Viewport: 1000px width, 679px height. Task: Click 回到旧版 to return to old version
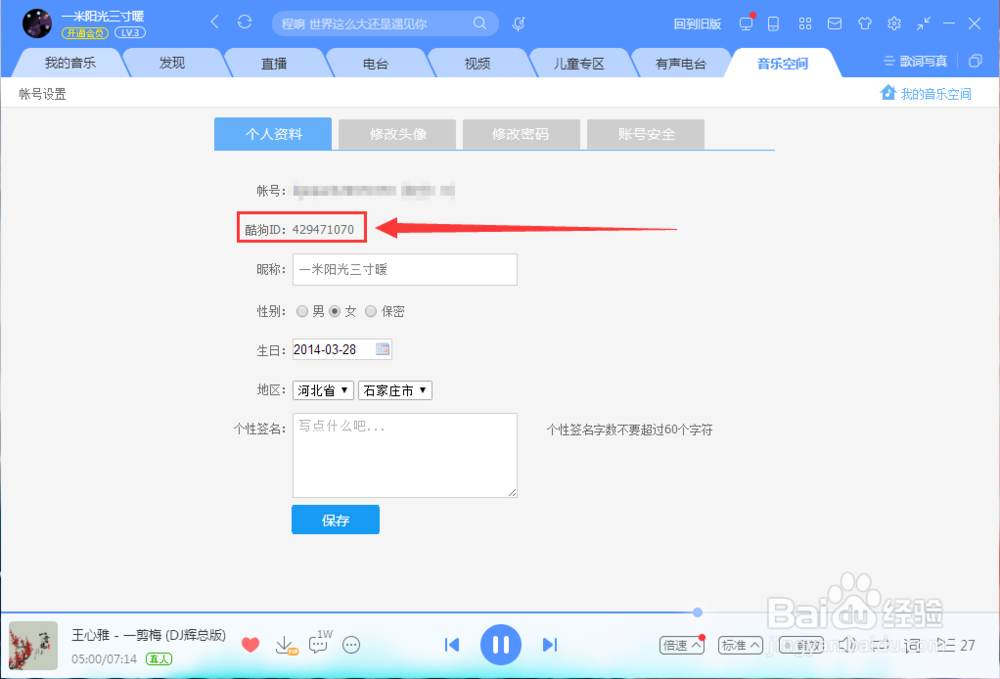[697, 24]
